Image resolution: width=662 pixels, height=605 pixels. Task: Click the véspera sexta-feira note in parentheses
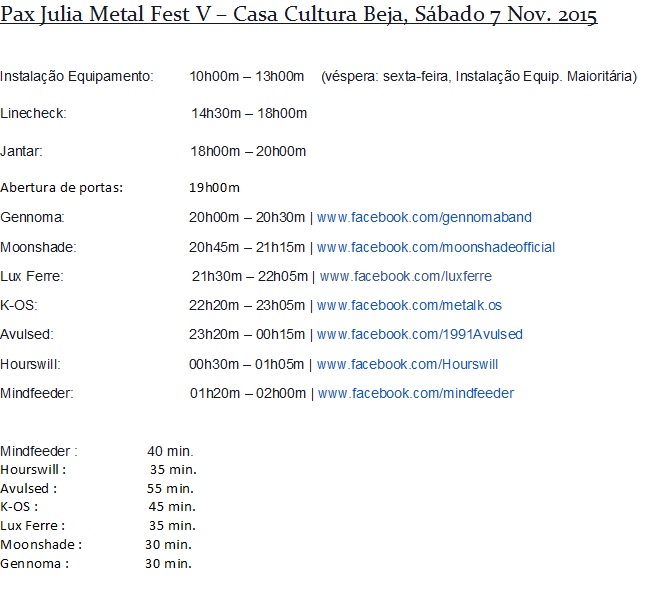tap(479, 76)
